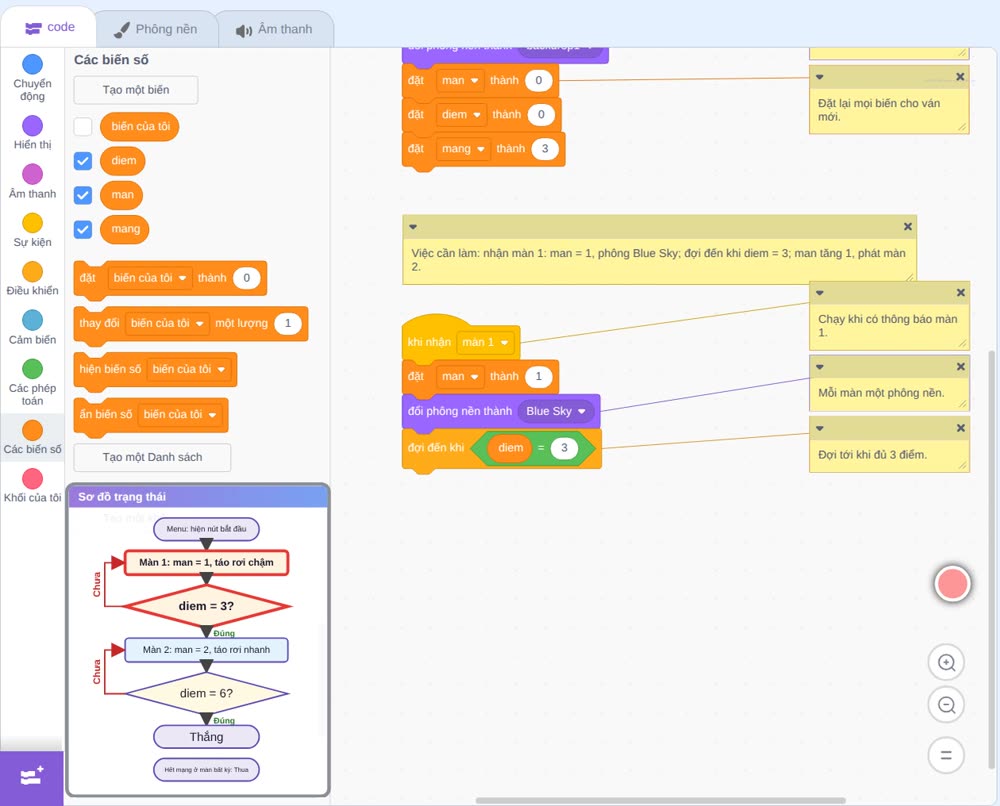Select the Các phép toán category

tap(32, 383)
